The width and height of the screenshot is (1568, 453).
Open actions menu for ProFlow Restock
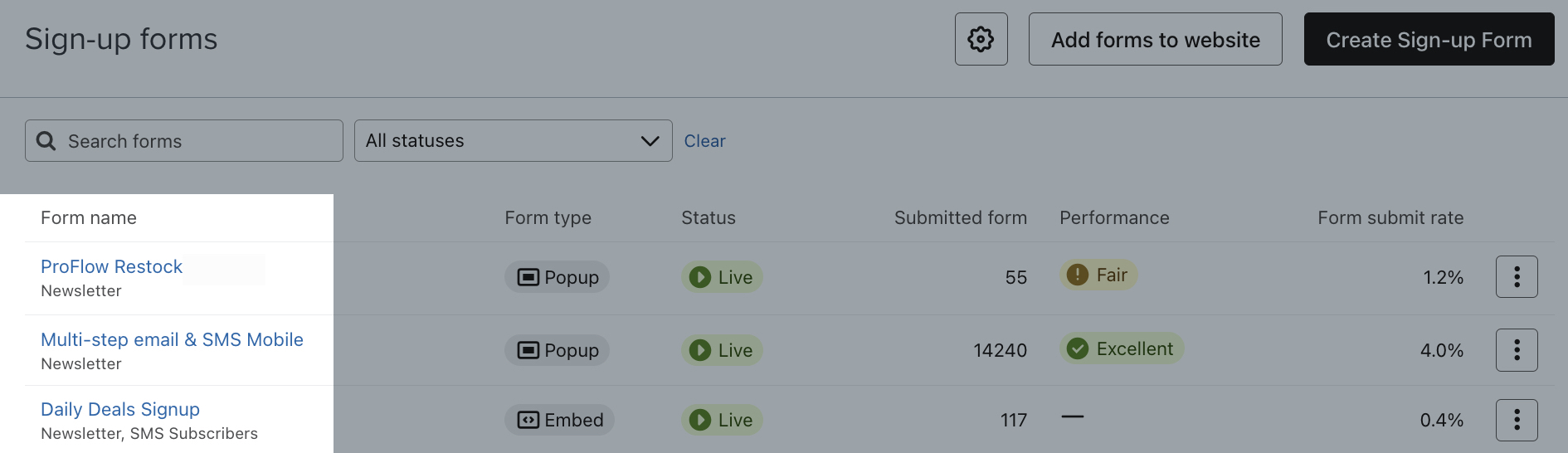click(1516, 276)
